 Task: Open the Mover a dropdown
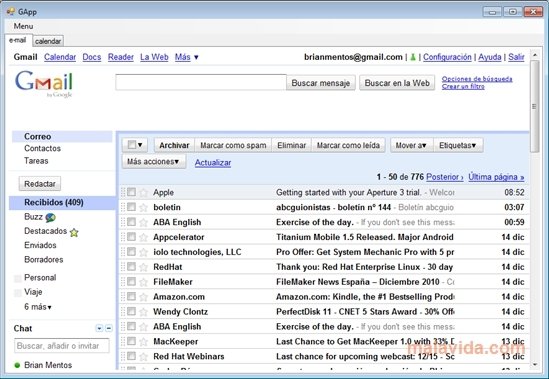[x=412, y=145]
